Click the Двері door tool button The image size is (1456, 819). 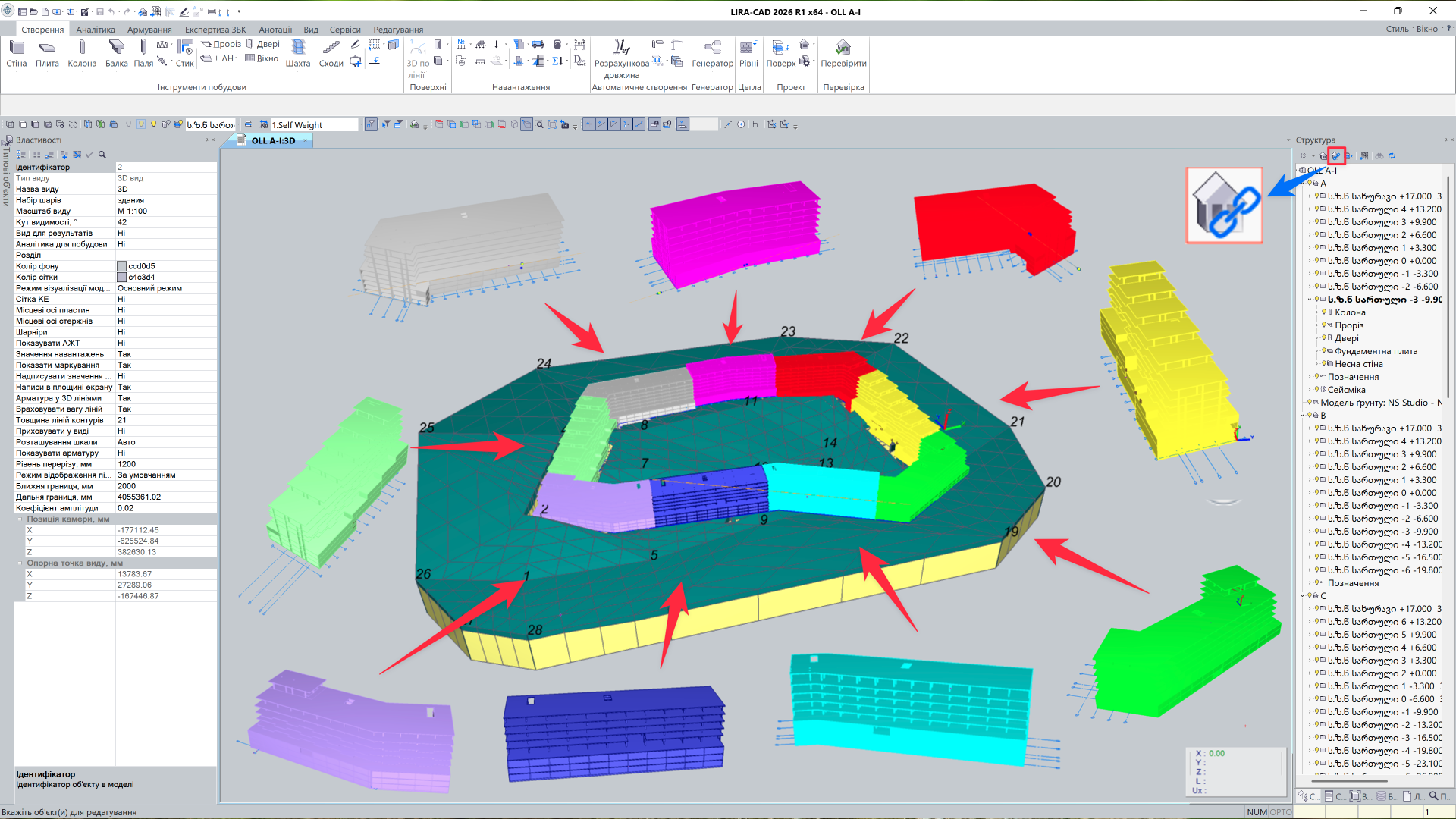(x=262, y=44)
